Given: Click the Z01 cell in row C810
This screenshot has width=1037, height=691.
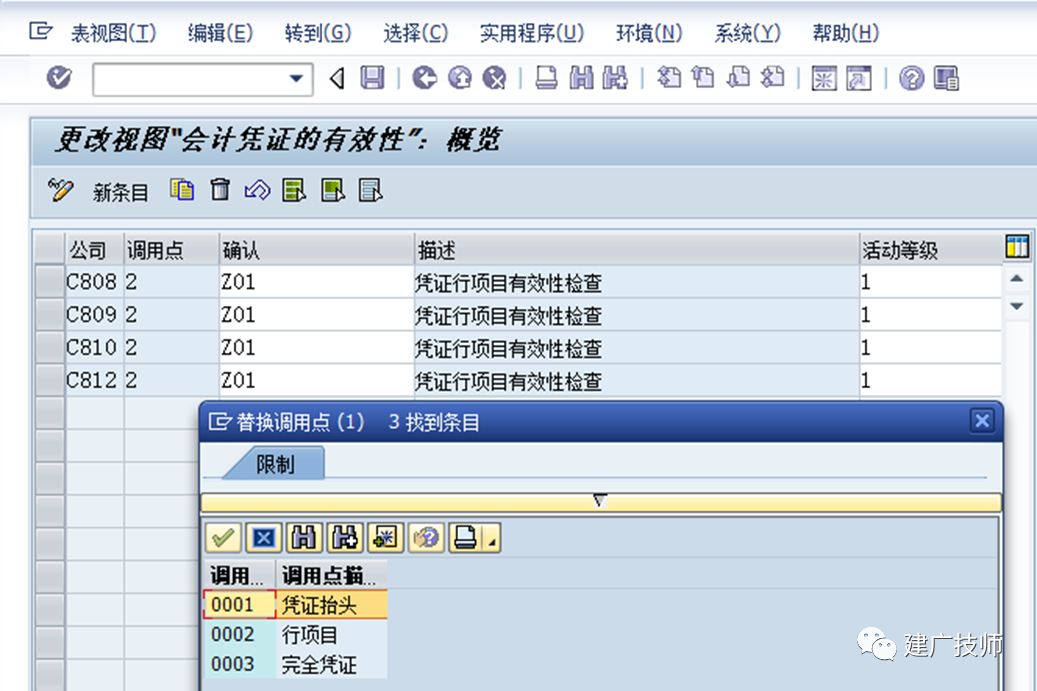Looking at the screenshot, I should pyautogui.click(x=316, y=347).
